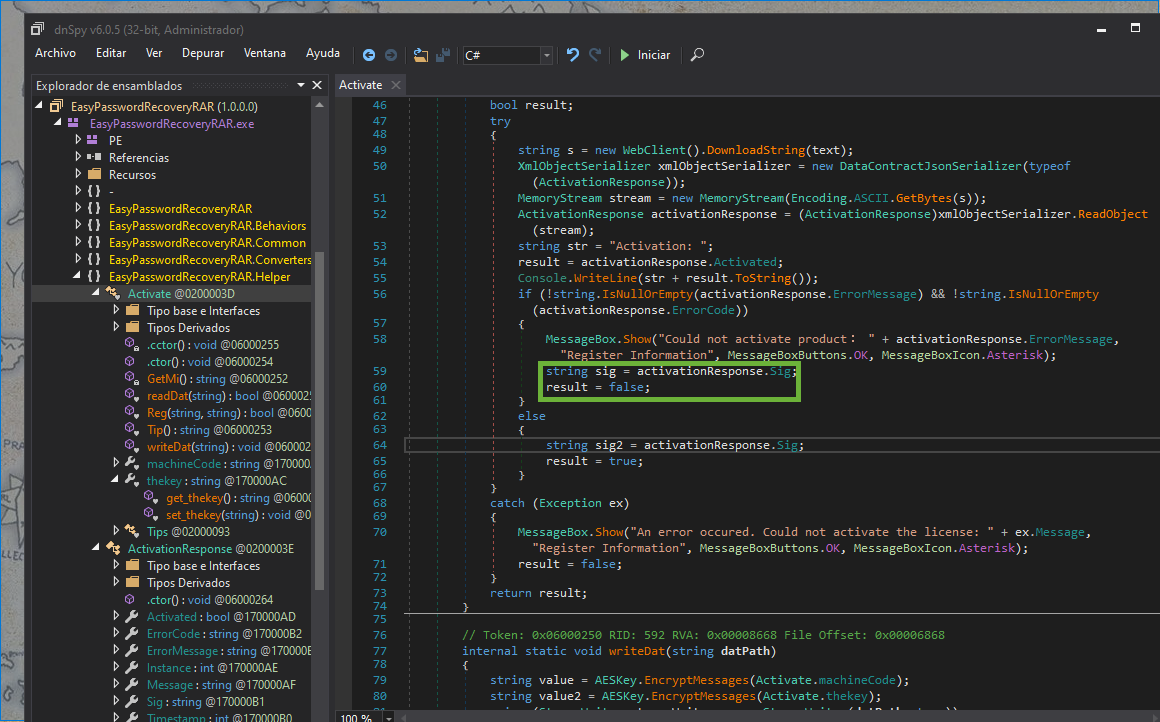1160x722 pixels.
Task: Click the EasyPasswordRecoveryRAR assembly icon
Action: (56, 107)
